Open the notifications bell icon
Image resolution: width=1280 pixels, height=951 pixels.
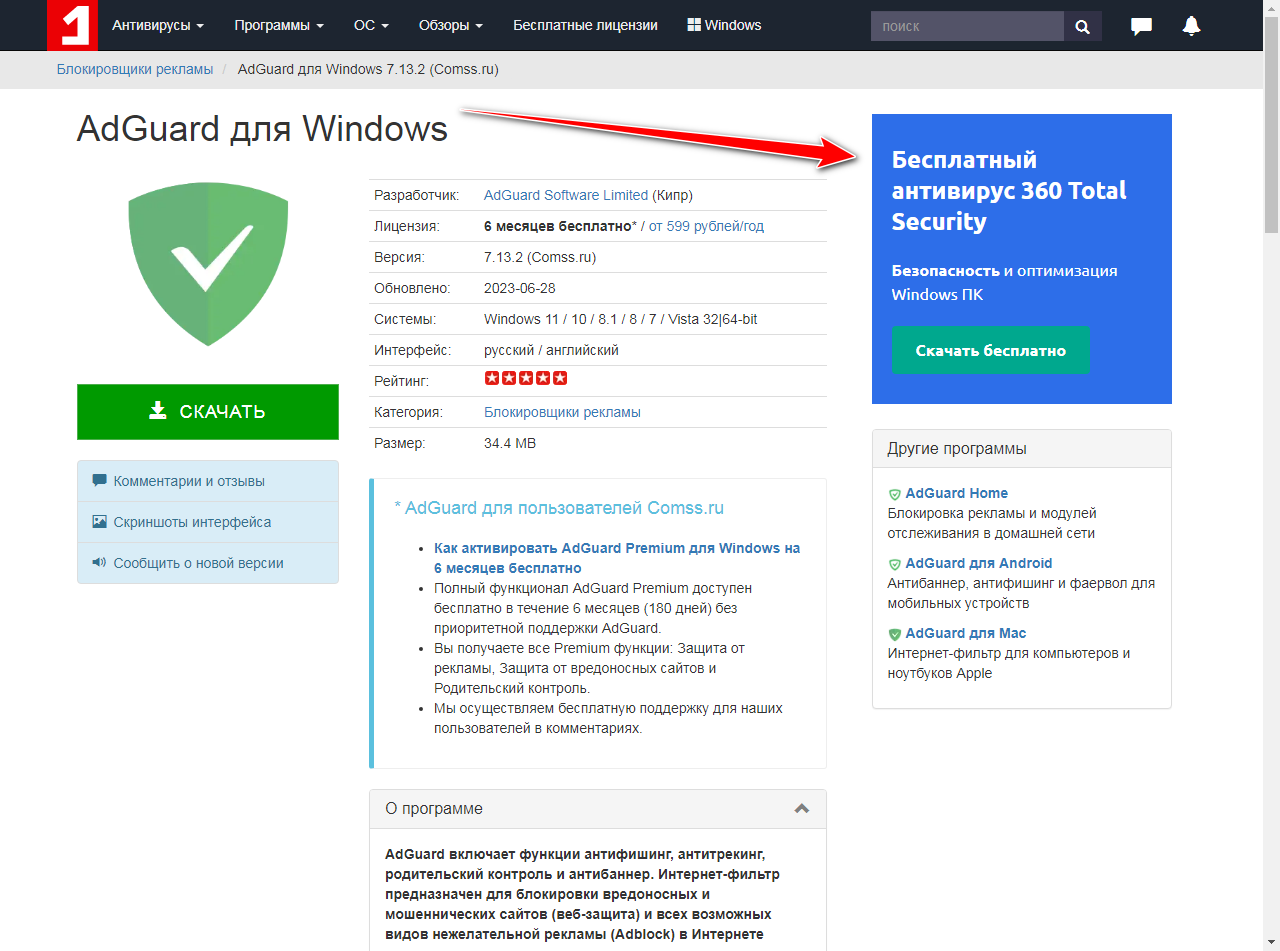click(x=1191, y=26)
